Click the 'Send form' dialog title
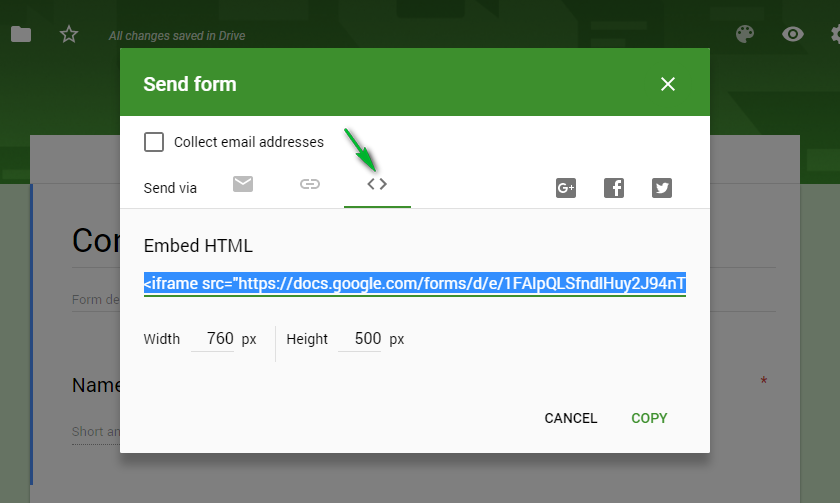Screen dimensions: 840x503 (190, 84)
